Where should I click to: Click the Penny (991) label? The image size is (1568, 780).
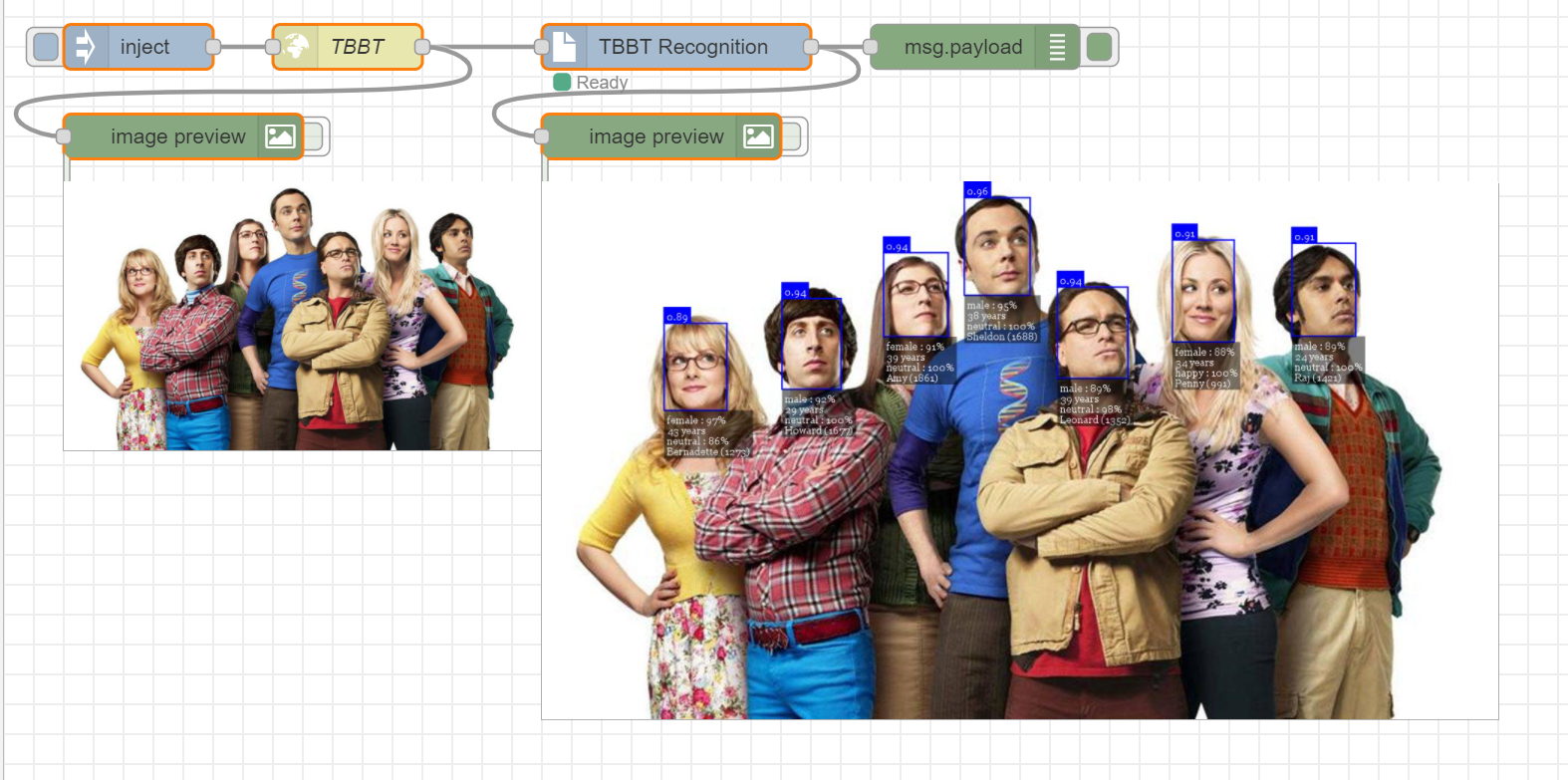1202,384
